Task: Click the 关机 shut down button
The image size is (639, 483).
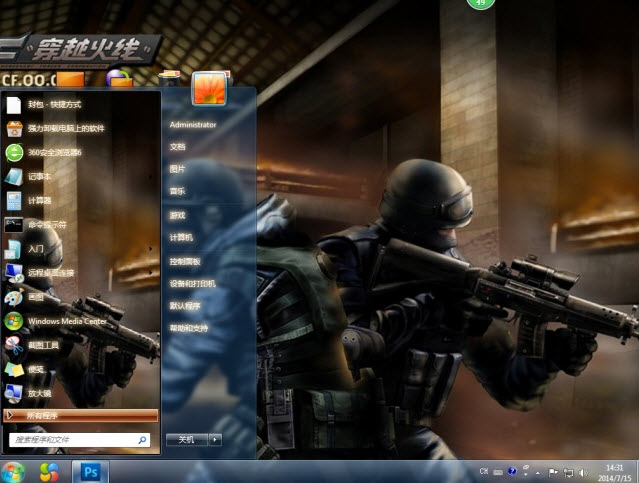Action: (x=187, y=439)
